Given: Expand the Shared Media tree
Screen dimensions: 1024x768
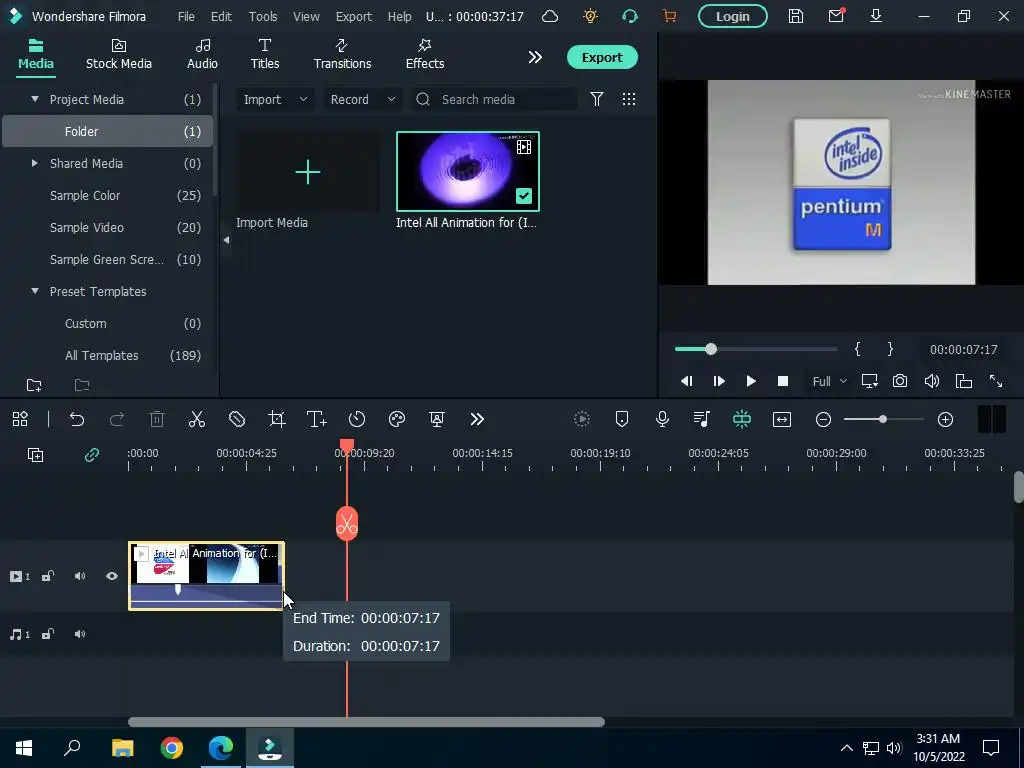Looking at the screenshot, I should pyautogui.click(x=35, y=163).
